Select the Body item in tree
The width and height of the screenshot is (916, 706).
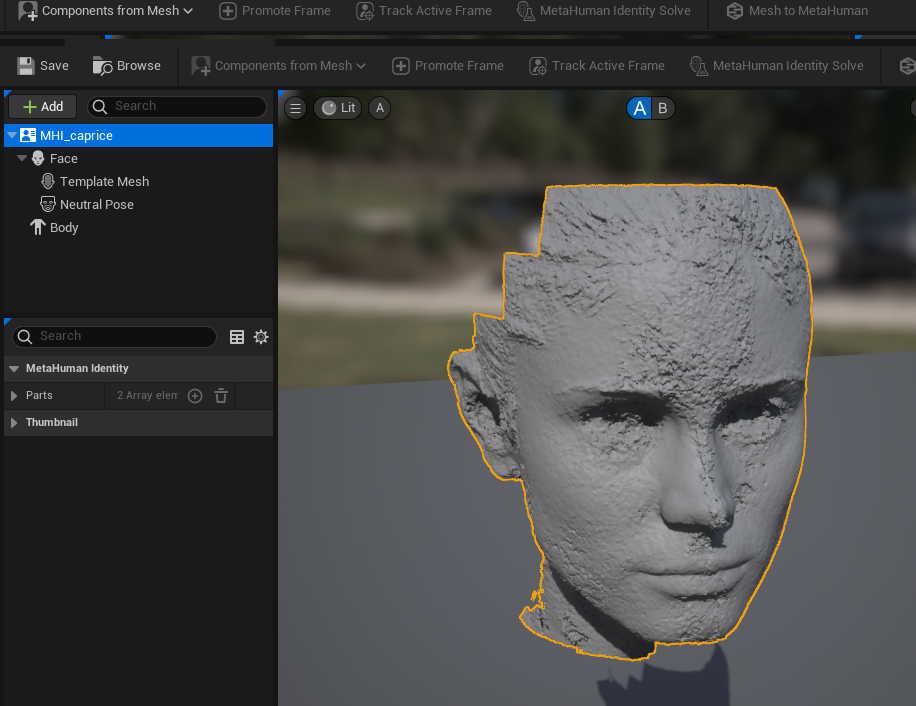(x=64, y=227)
